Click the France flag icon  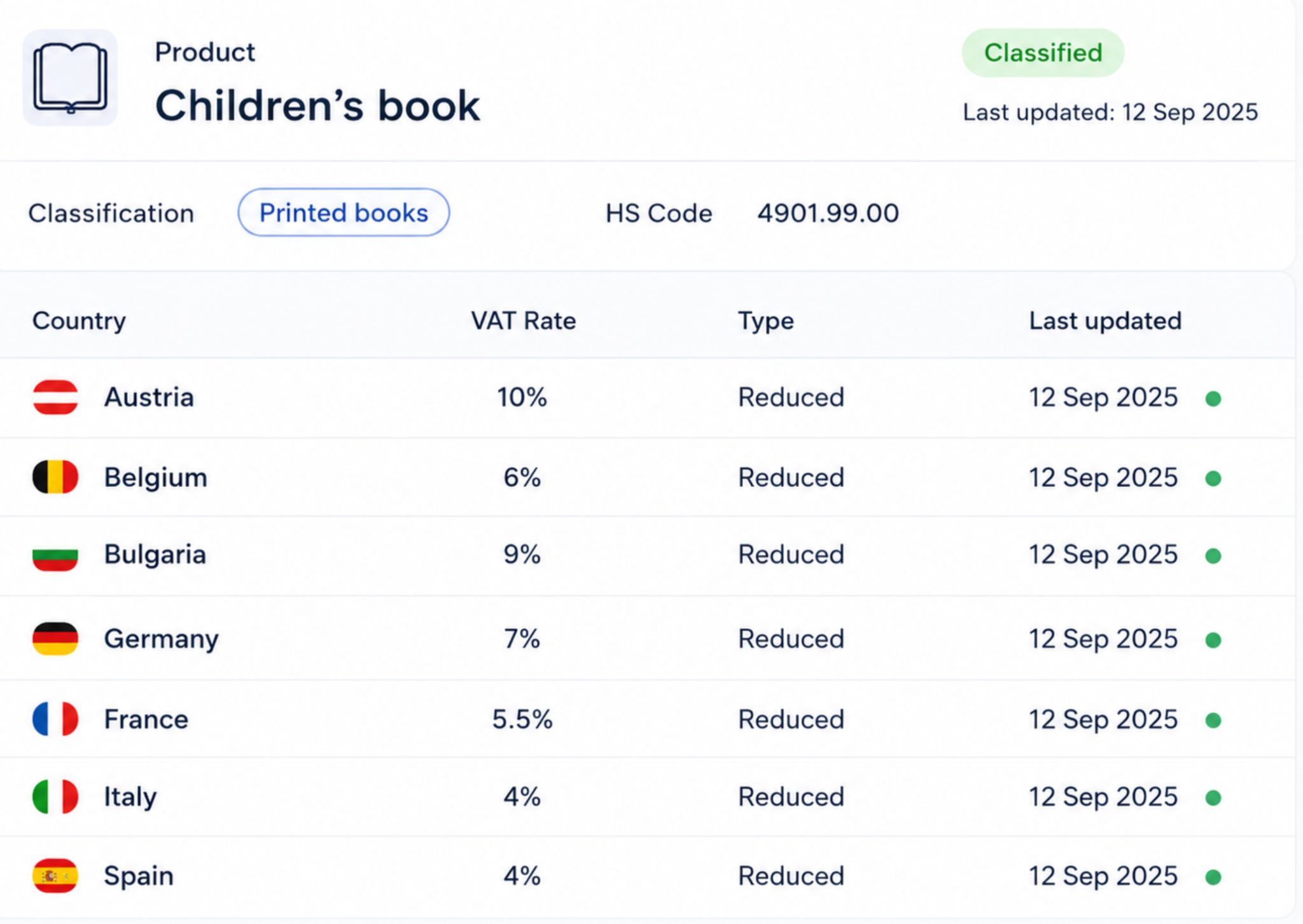(55, 719)
